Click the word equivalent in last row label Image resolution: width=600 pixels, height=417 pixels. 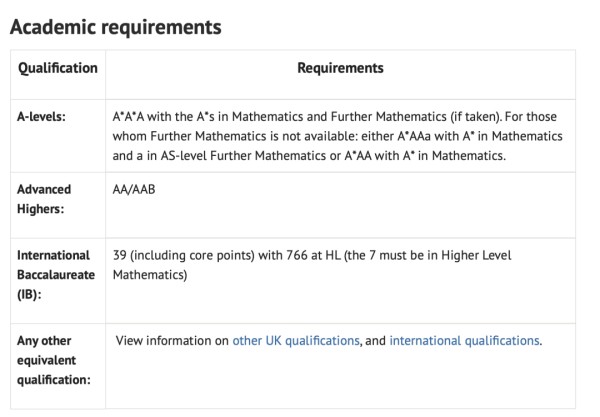pyautogui.click(x=46, y=360)
